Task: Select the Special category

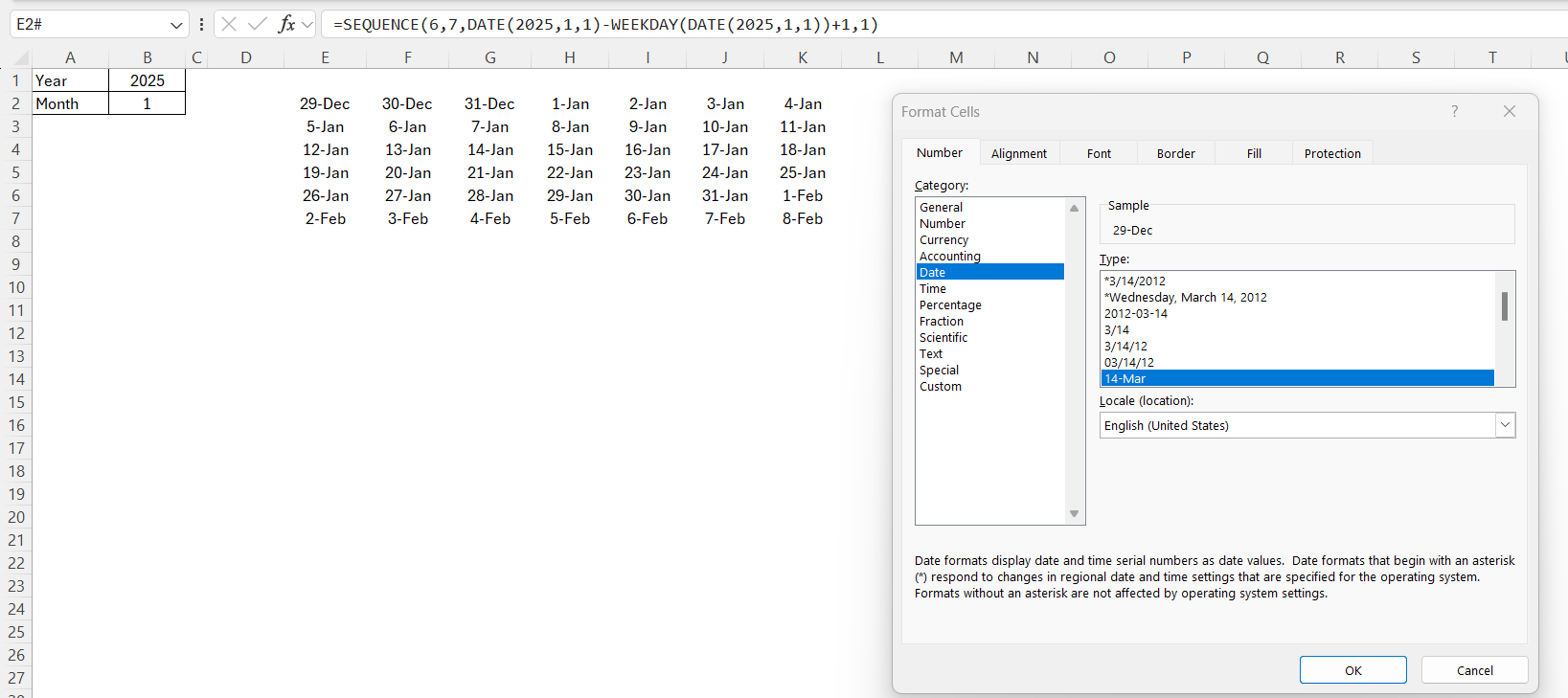Action: click(x=989, y=370)
